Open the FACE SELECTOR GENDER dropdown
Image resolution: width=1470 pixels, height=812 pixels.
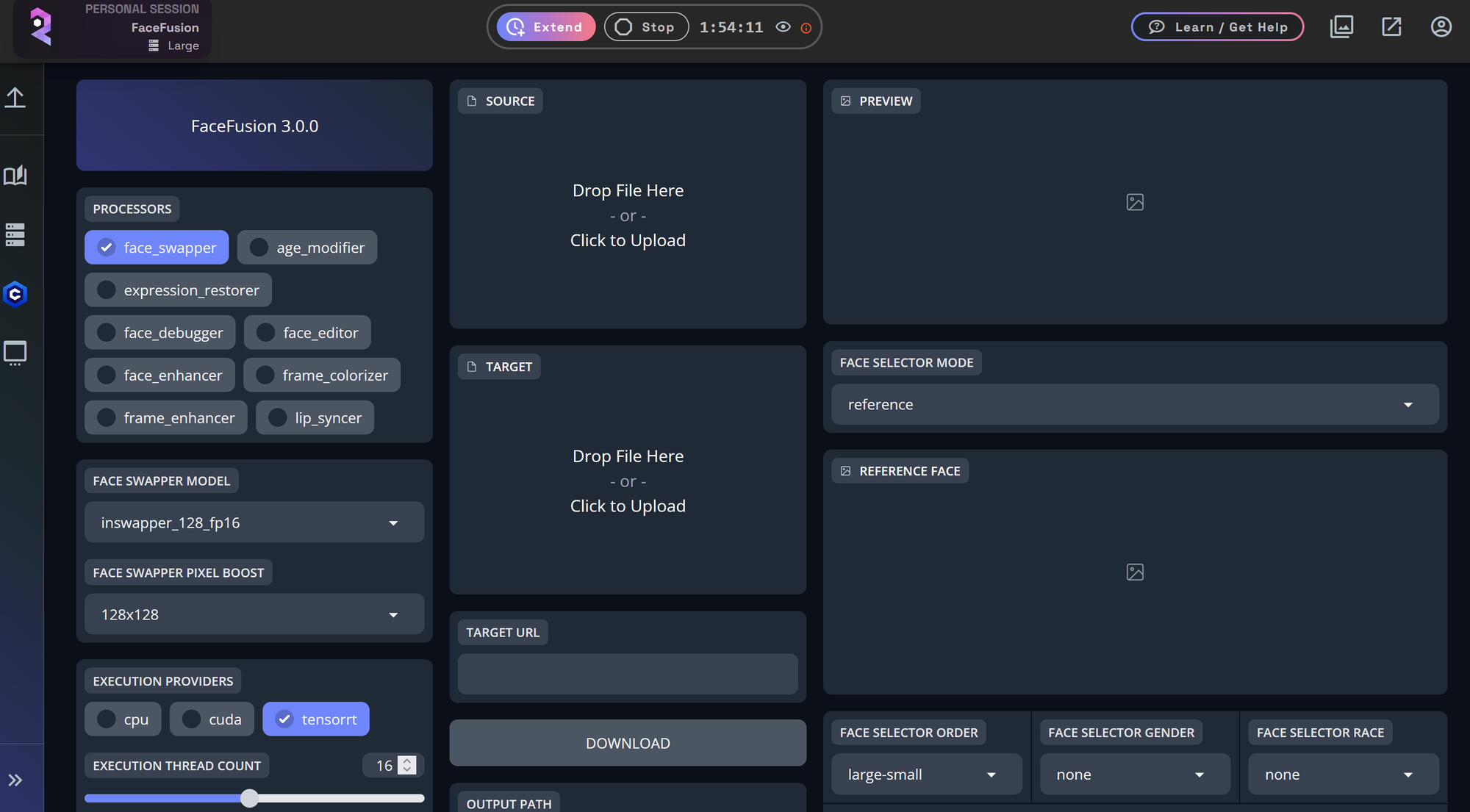tap(1135, 774)
